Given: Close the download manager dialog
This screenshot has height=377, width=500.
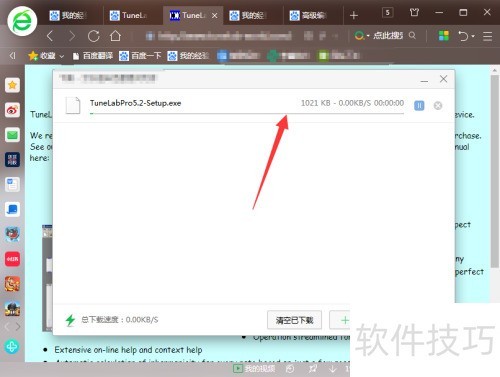Looking at the screenshot, I should click(443, 79).
